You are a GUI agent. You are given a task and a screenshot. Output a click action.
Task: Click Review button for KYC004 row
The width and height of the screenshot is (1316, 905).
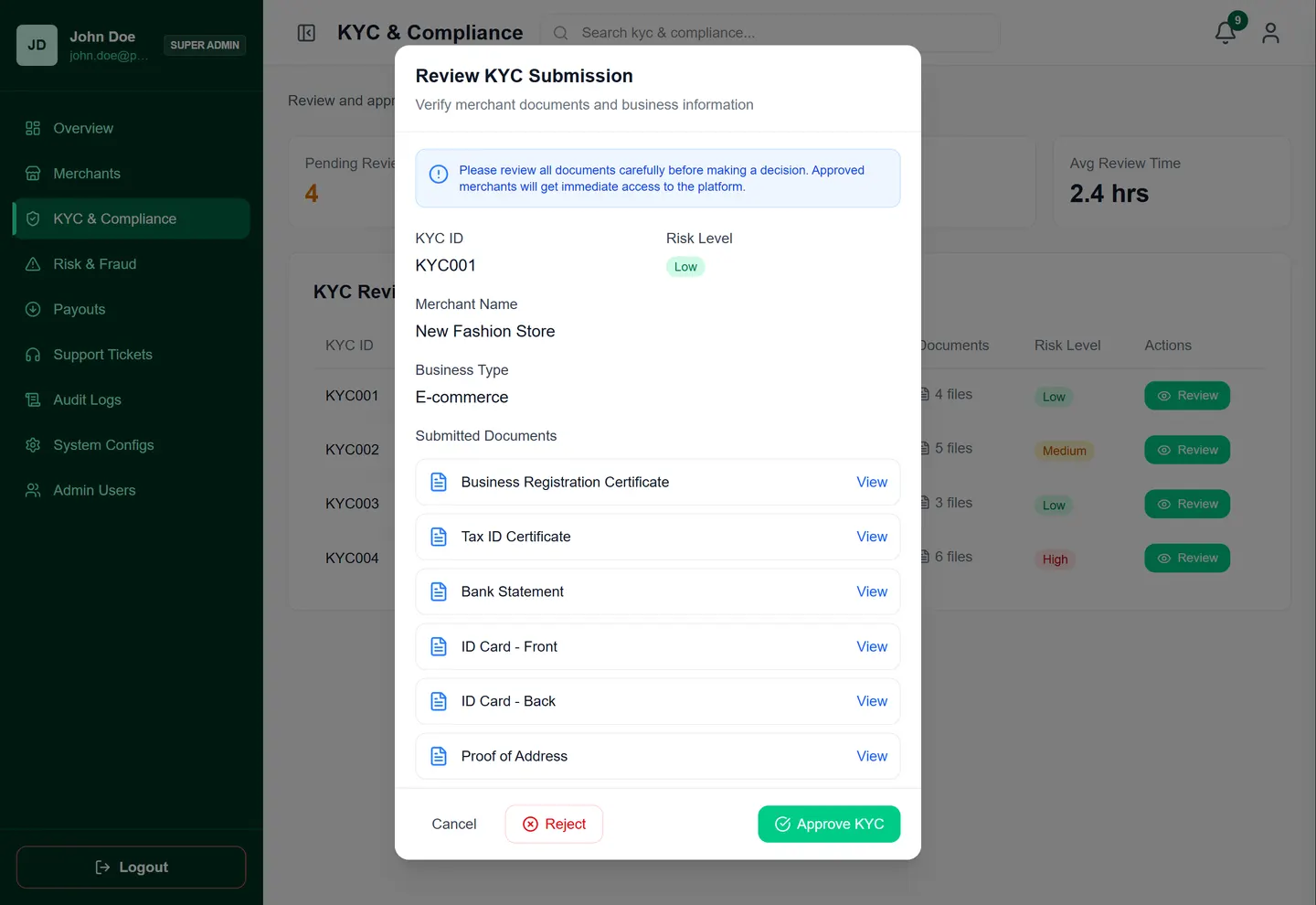tap(1187, 558)
